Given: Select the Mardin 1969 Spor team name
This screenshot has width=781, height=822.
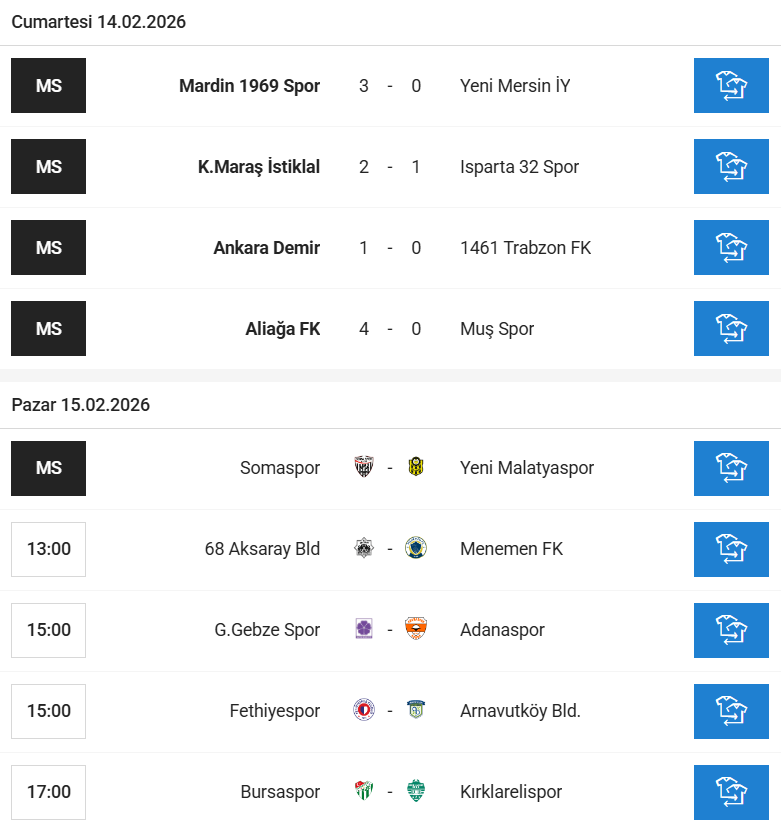Looking at the screenshot, I should (x=249, y=86).
